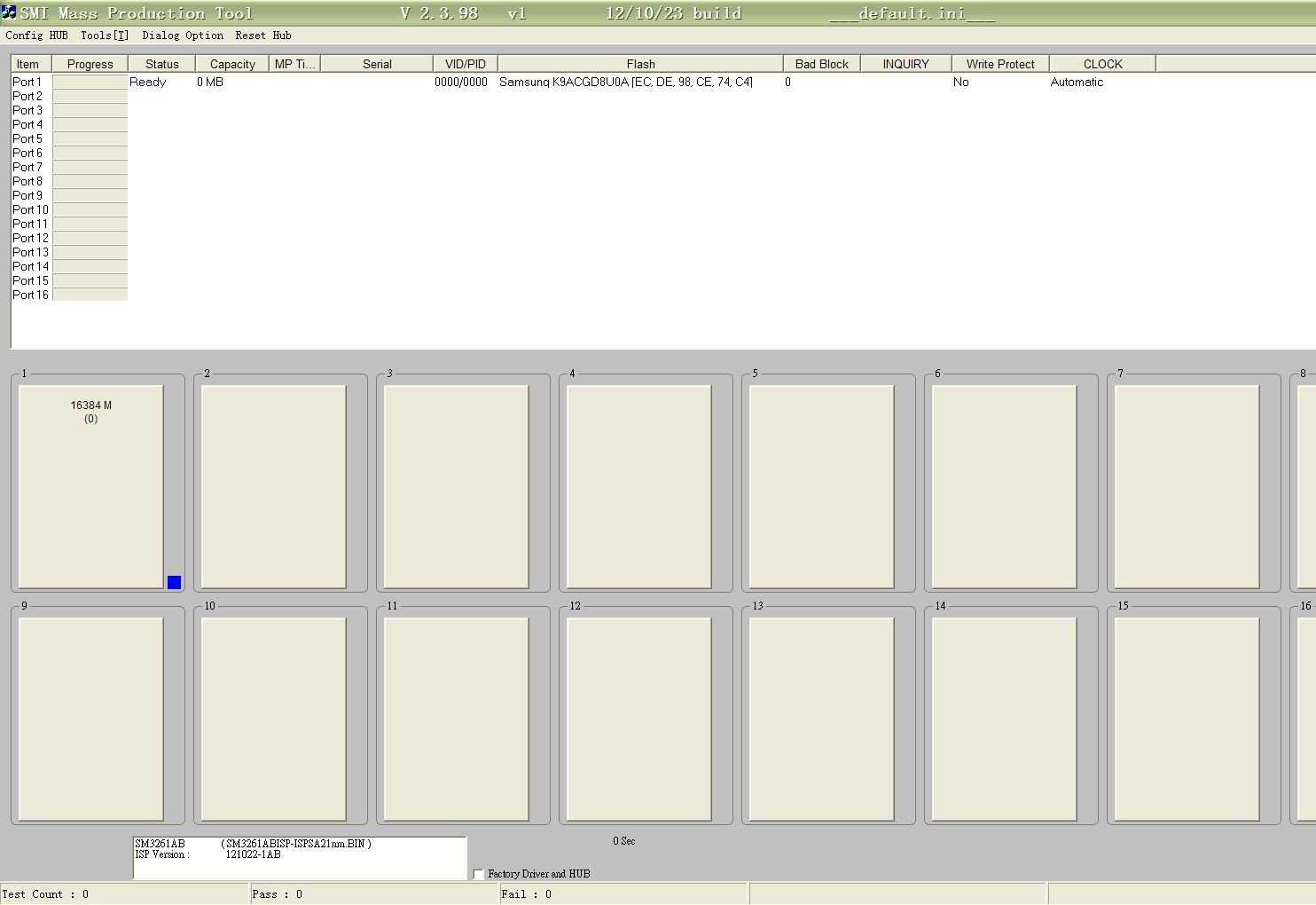The height and width of the screenshot is (905, 1316).
Task: Click the Port 6 progress bar
Action: [x=90, y=153]
